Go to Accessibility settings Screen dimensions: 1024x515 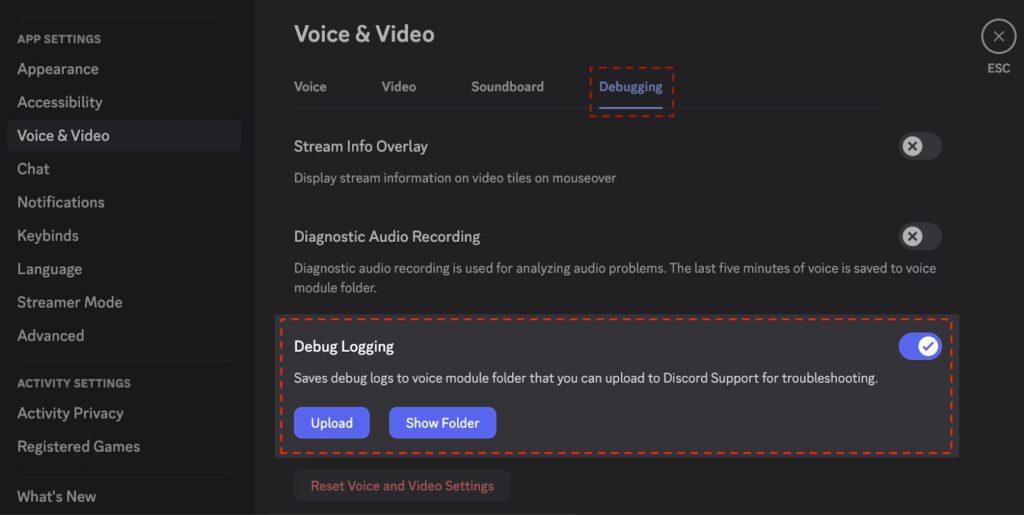pos(60,102)
